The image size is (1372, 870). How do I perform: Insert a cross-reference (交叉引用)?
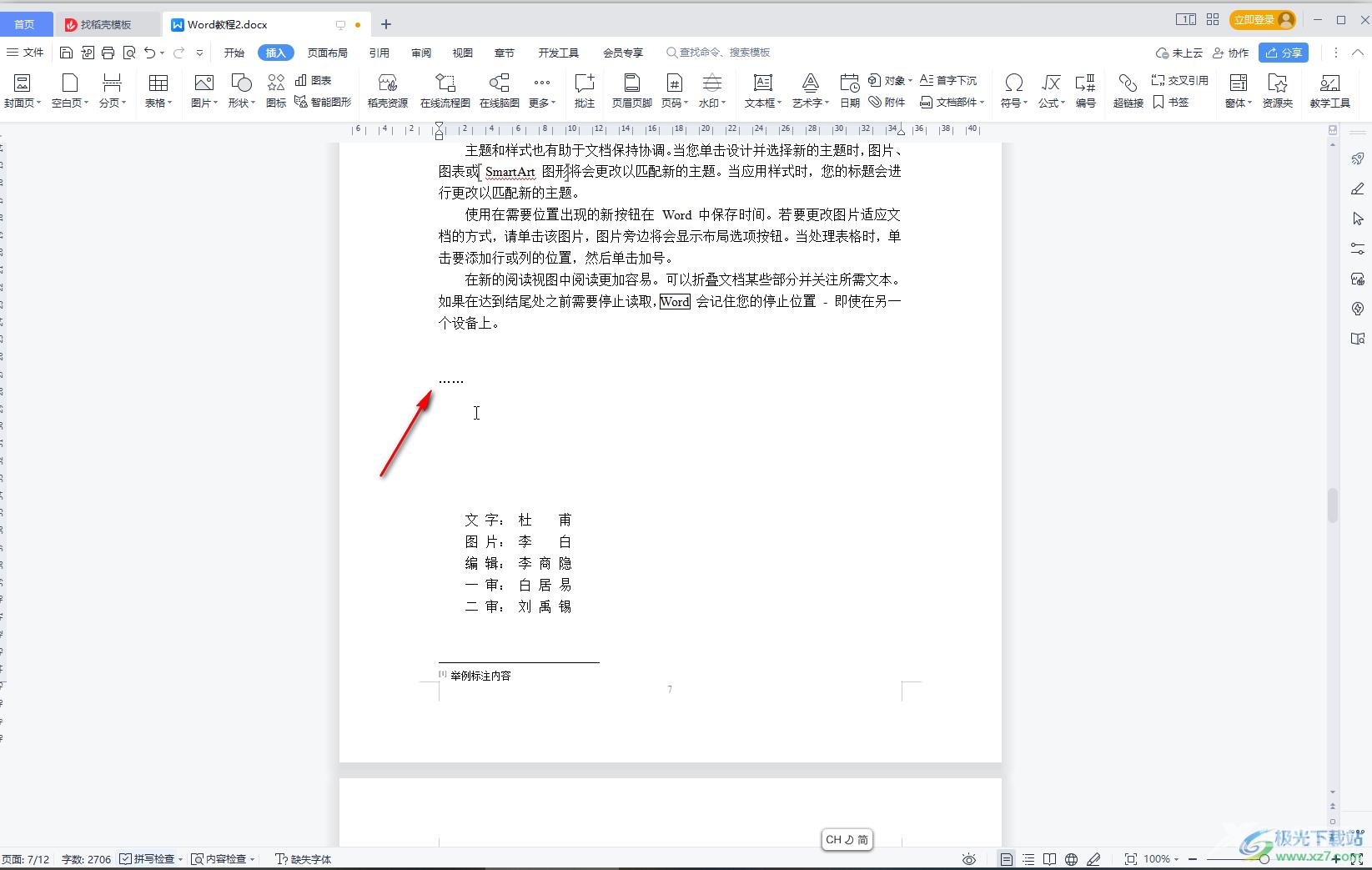coord(1180,80)
